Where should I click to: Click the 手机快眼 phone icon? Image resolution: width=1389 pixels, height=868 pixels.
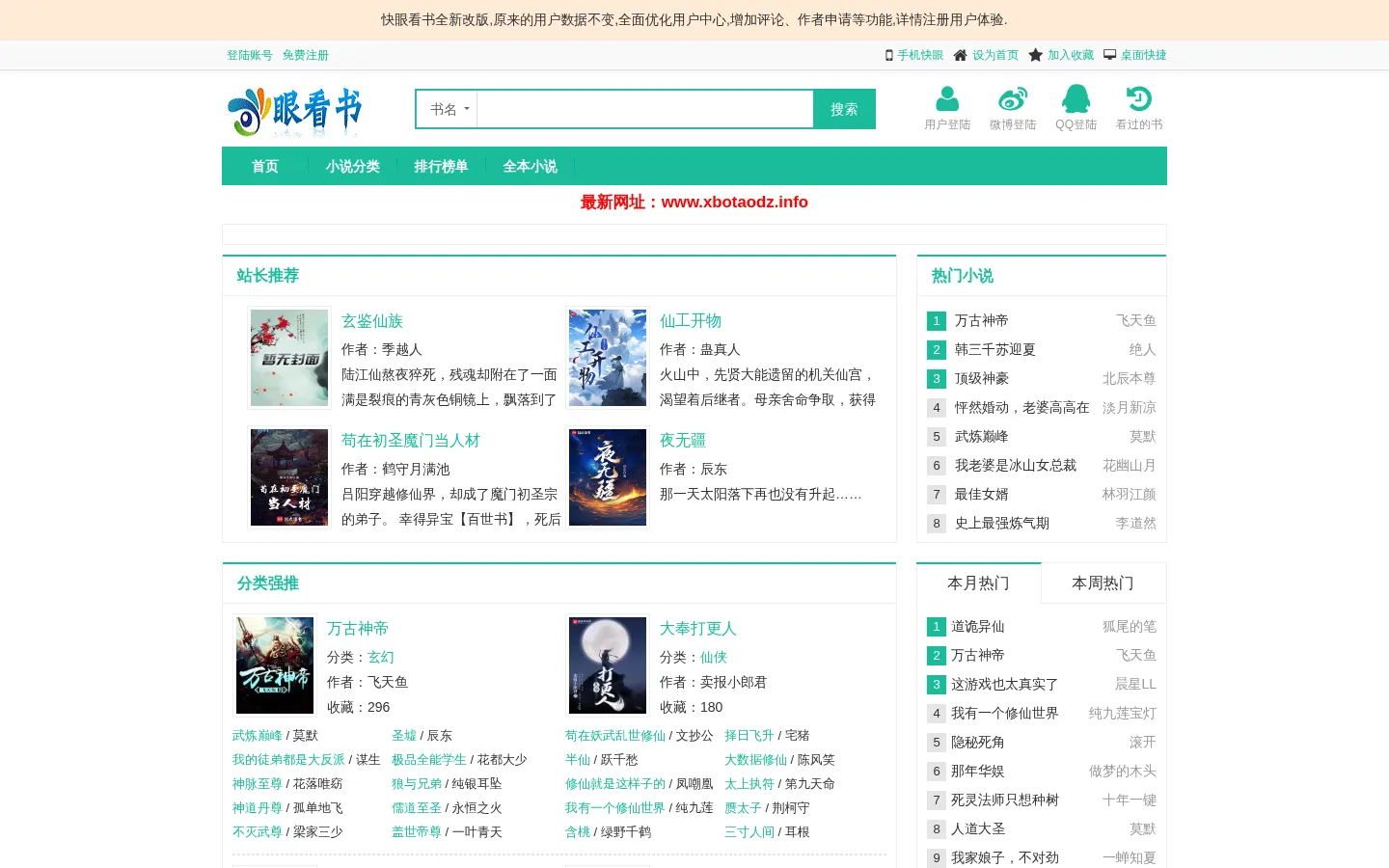point(889,55)
